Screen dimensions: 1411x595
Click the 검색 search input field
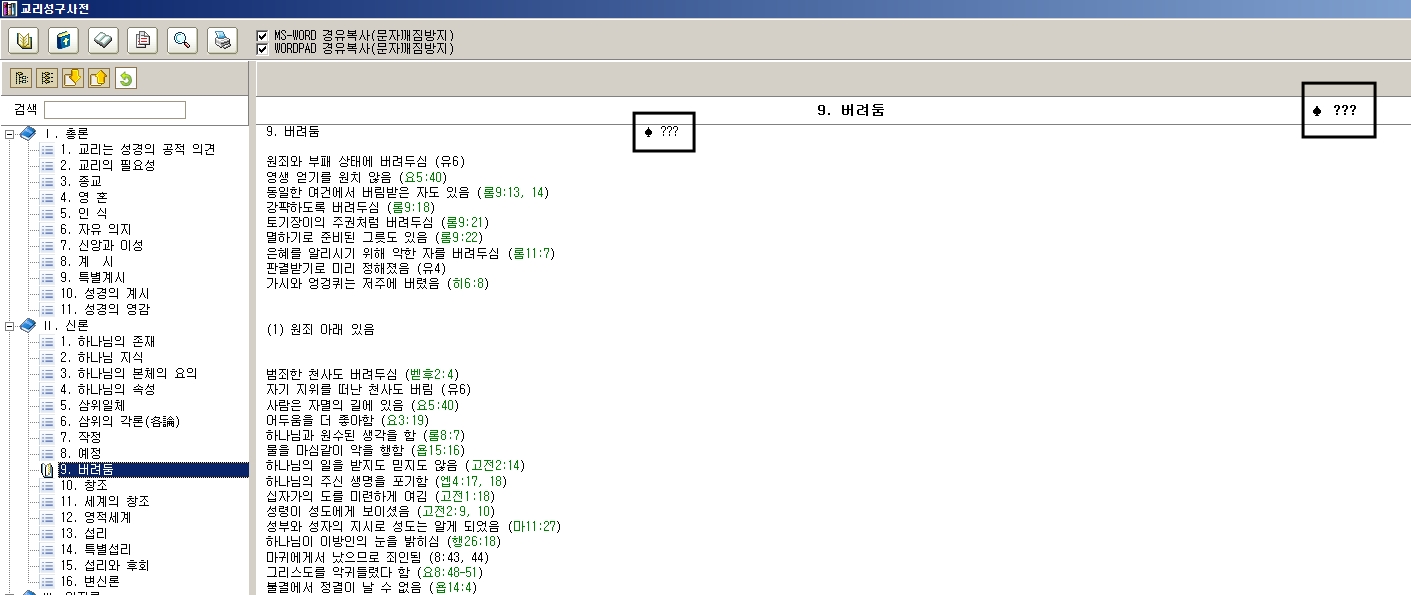(x=115, y=110)
